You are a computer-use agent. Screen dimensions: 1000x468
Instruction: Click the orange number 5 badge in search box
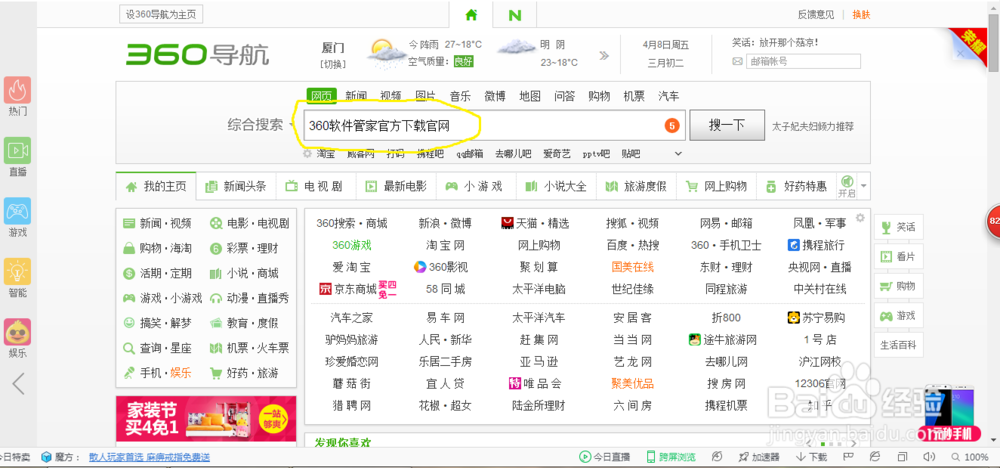(x=672, y=126)
